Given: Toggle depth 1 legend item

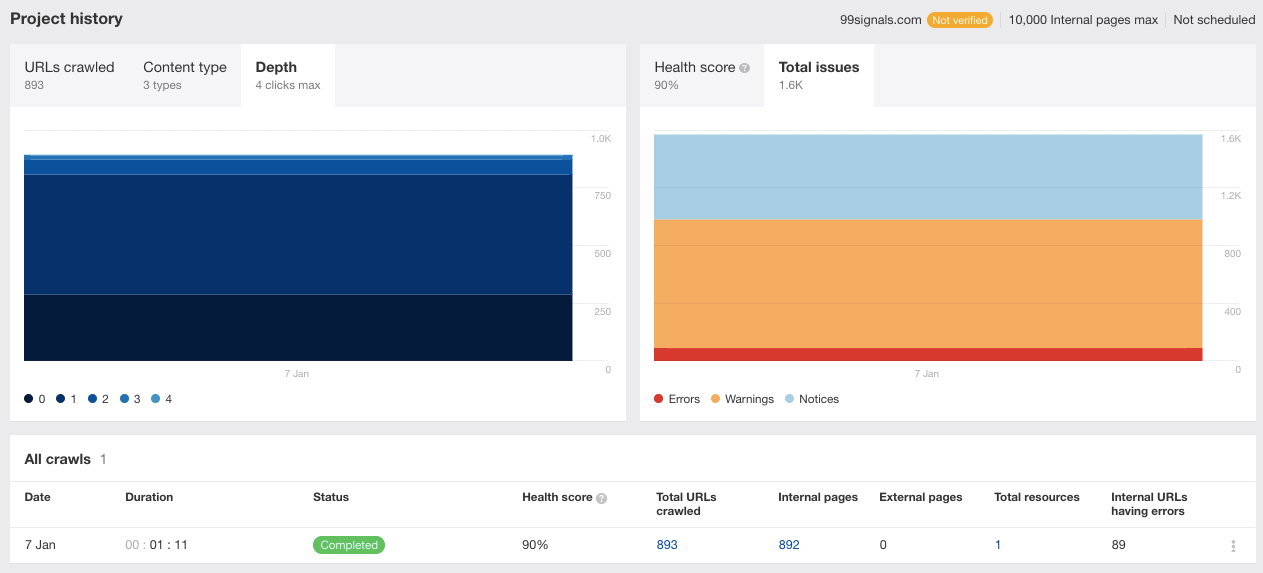Looking at the screenshot, I should tap(67, 399).
